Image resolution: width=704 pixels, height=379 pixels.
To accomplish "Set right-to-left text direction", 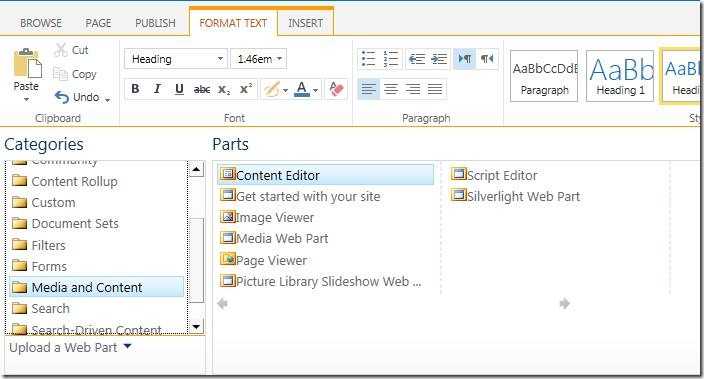I will 487,59.
